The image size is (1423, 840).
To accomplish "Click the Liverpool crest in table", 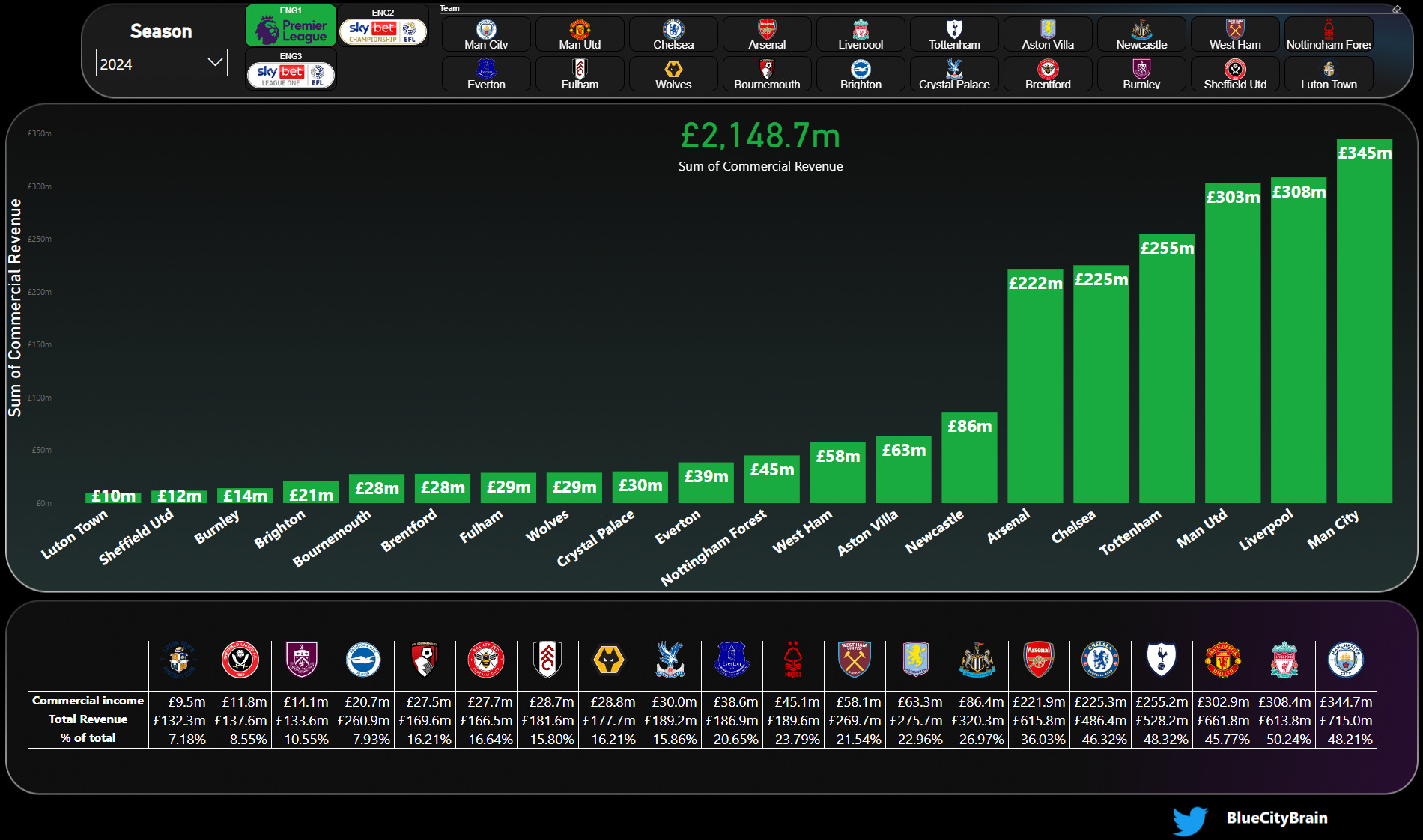I will click(x=1284, y=660).
